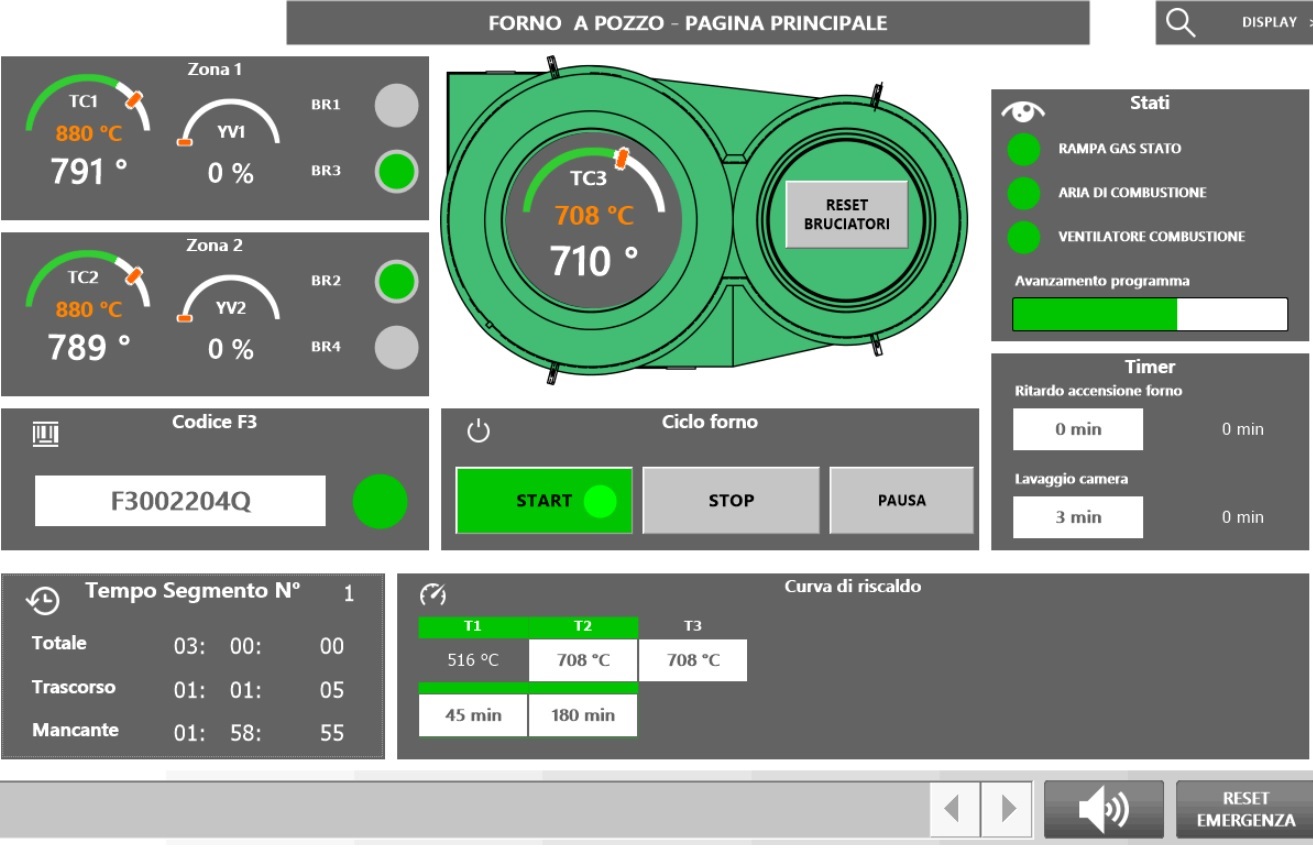Toggle the BR1 burner indicator
The height and width of the screenshot is (849, 1313).
tap(396, 105)
